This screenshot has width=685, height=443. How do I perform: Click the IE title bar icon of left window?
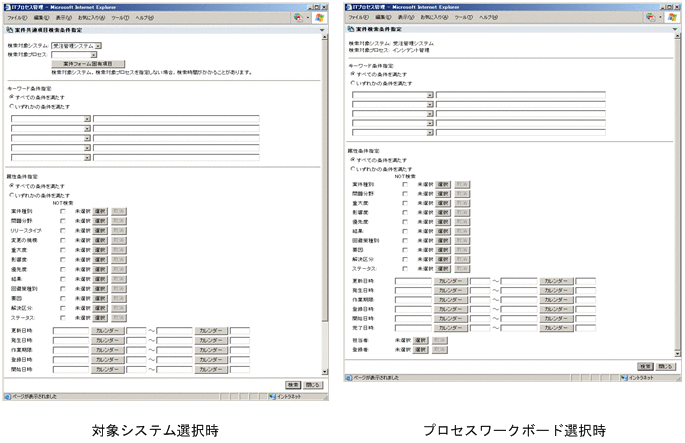tap(7, 7)
